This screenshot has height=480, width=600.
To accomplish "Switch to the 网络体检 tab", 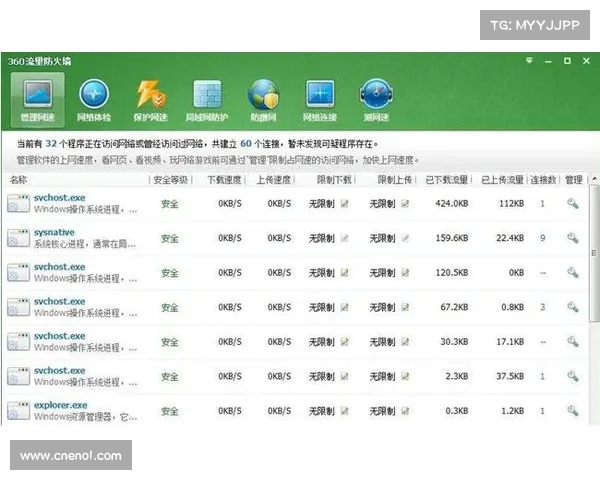I will click(94, 100).
